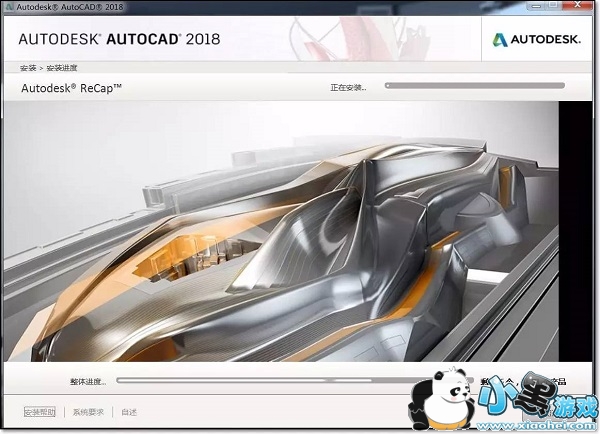Minimize the installer window
This screenshot has width=600, height=434.
click(535, 5)
